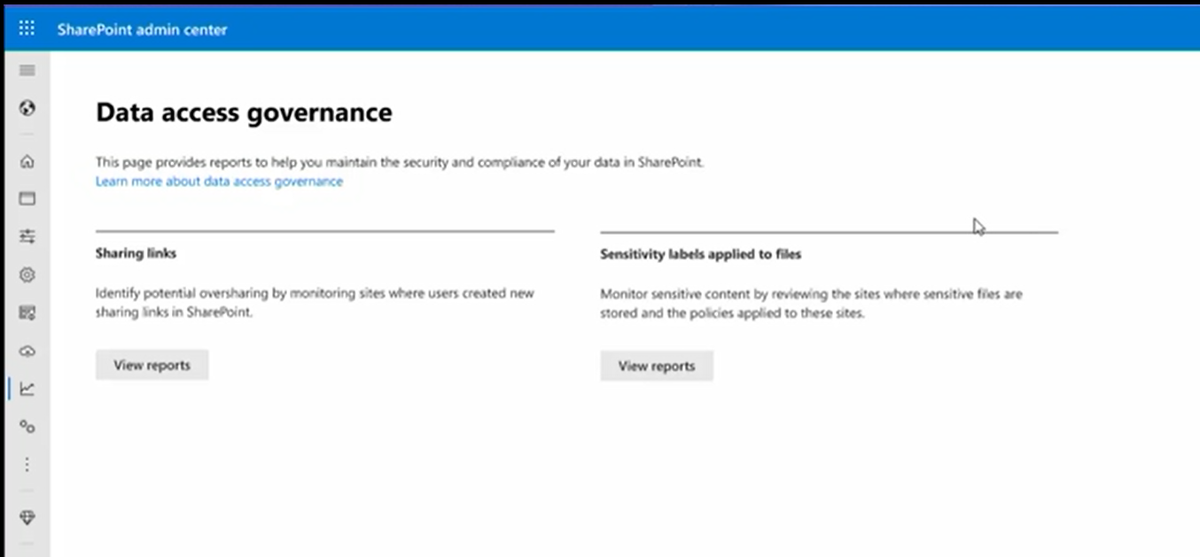Select the Reports chart icon in sidebar
This screenshot has height=557, width=1200.
tap(27, 389)
